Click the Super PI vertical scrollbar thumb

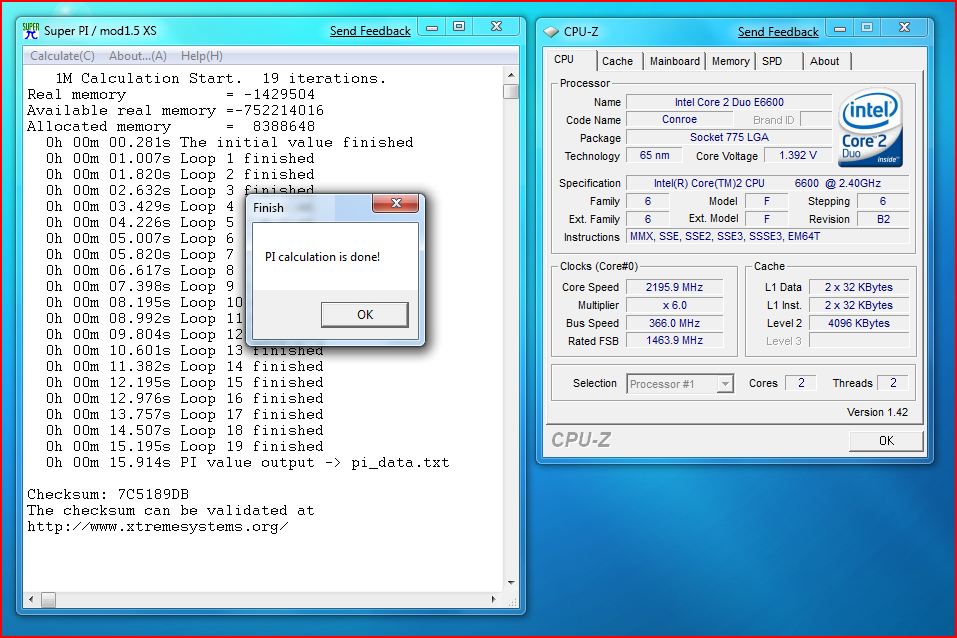(x=511, y=92)
